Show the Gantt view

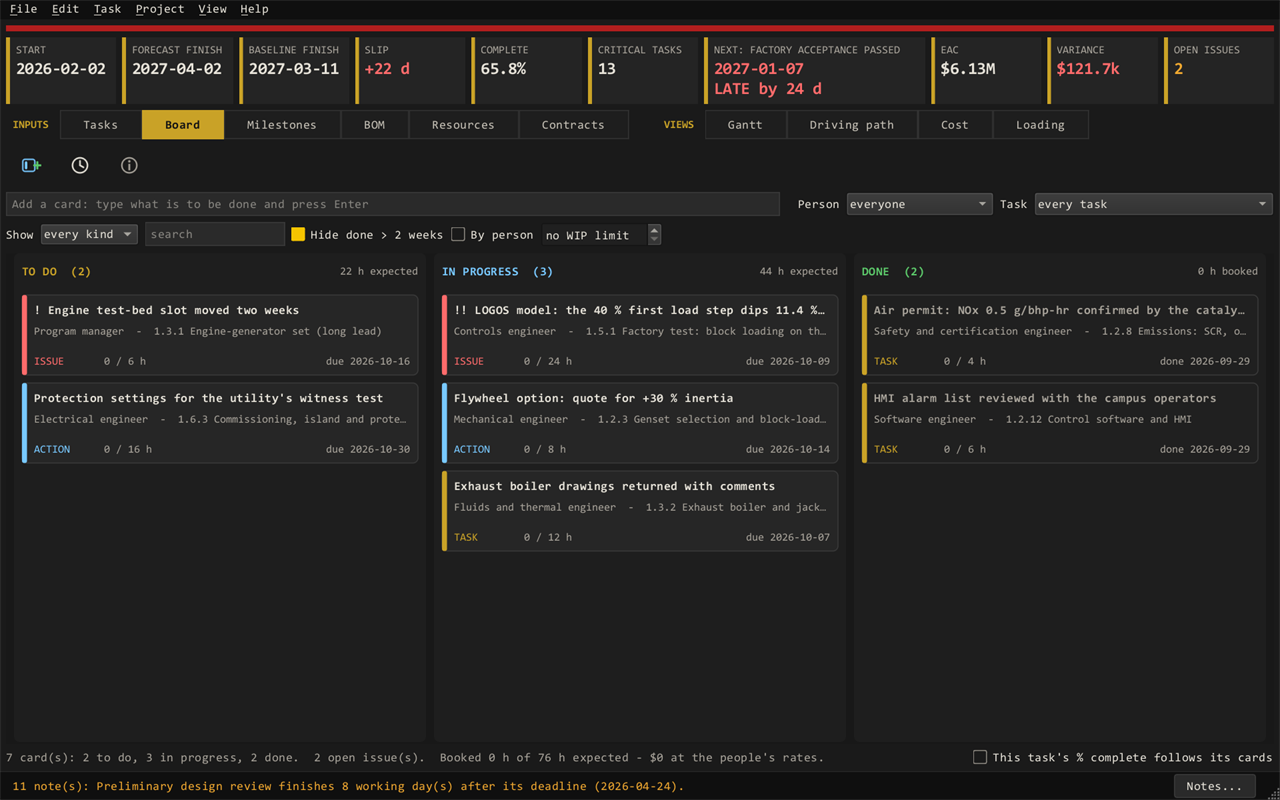(x=745, y=125)
